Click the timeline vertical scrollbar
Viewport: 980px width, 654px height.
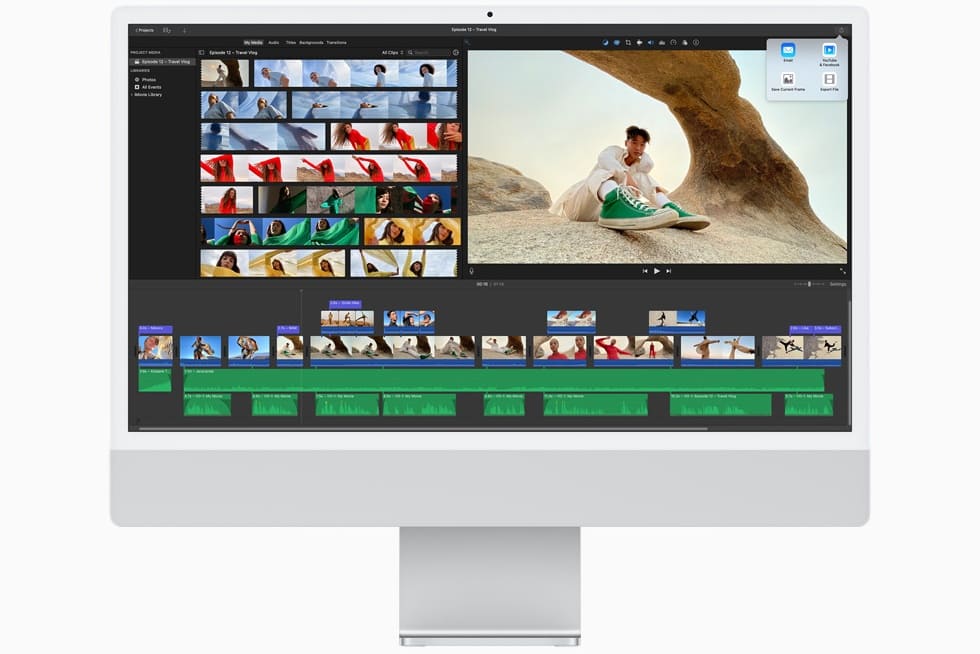[x=849, y=363]
